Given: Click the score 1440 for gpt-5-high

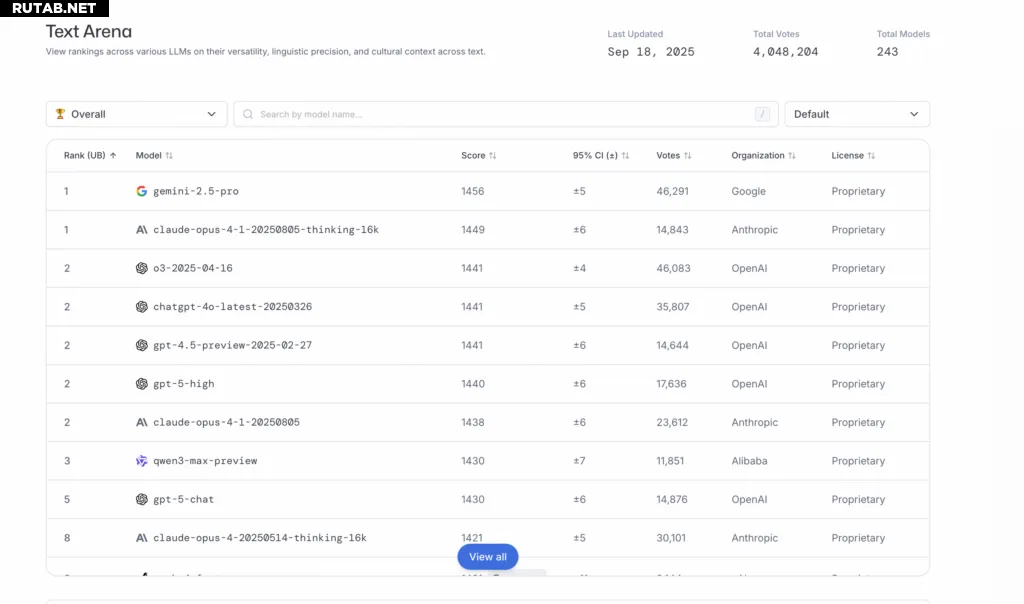Looking at the screenshot, I should tap(473, 384).
